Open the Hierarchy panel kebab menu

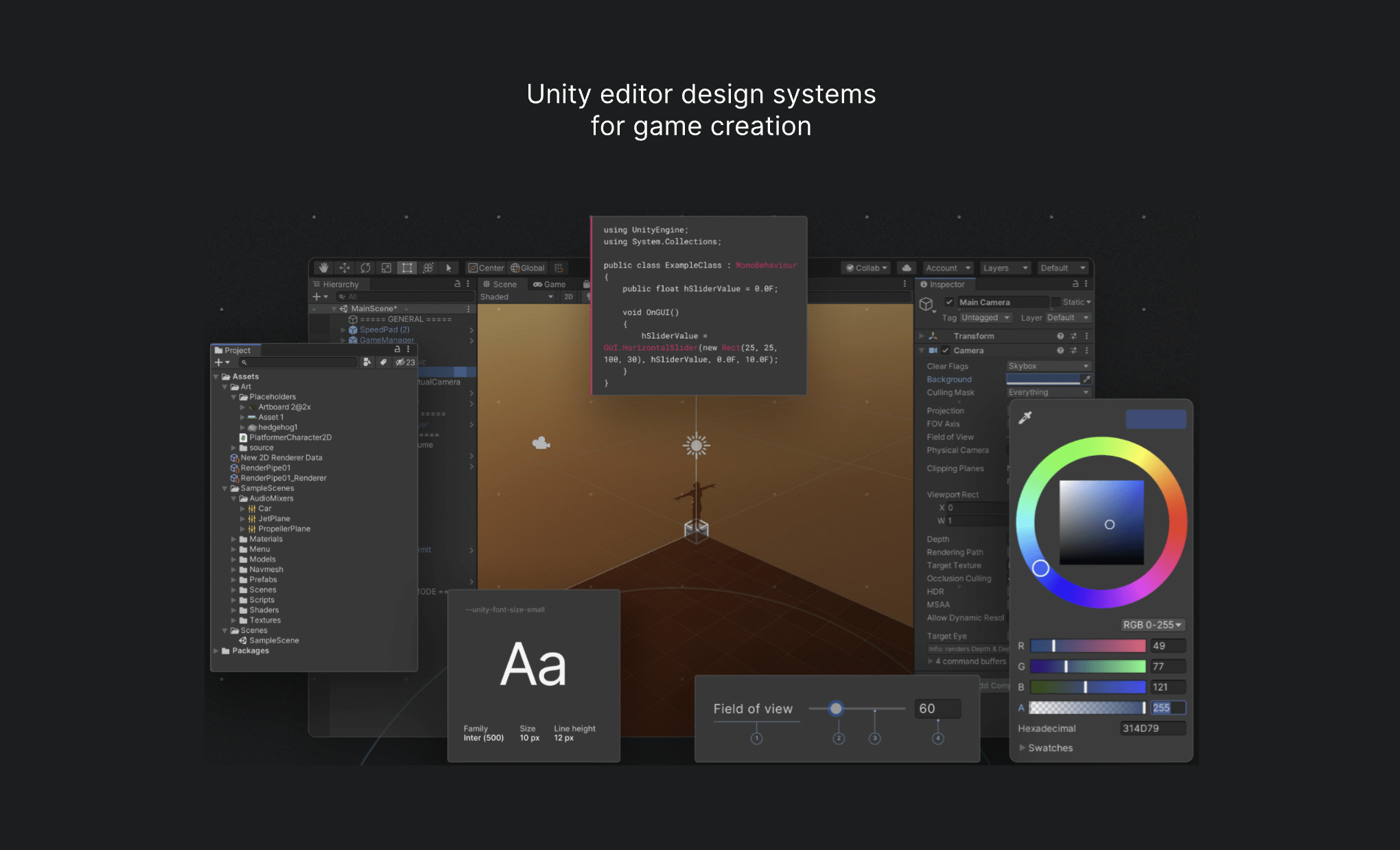tap(468, 284)
